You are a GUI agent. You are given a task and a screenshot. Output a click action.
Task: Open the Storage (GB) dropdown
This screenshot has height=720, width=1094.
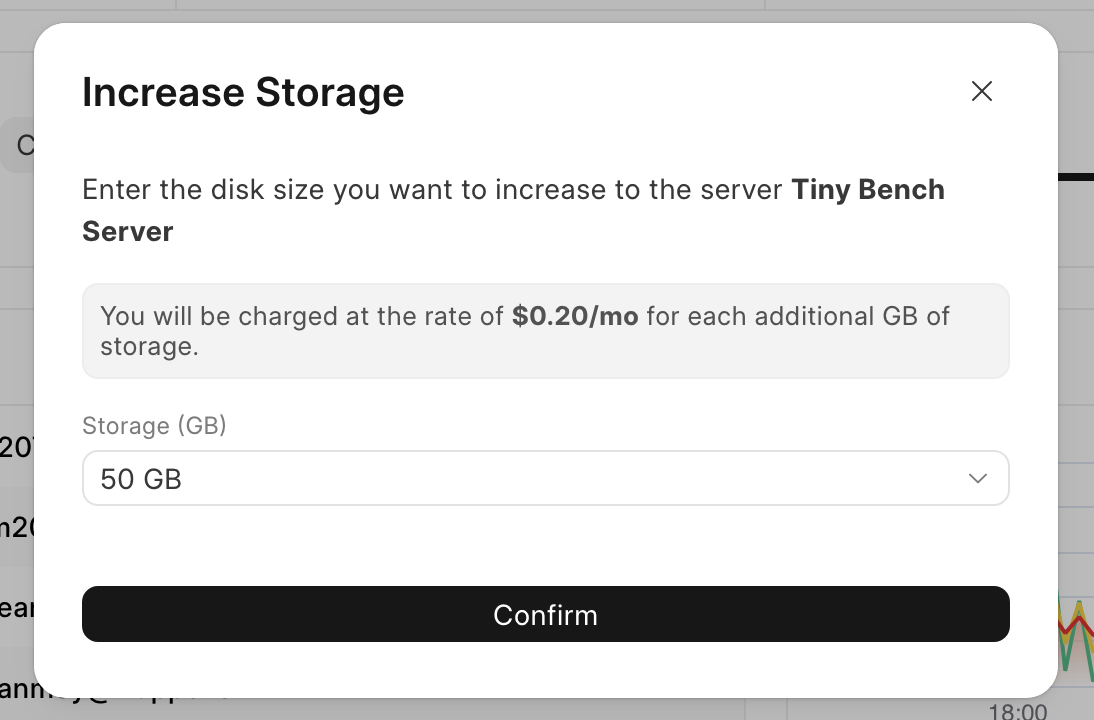[545, 479]
